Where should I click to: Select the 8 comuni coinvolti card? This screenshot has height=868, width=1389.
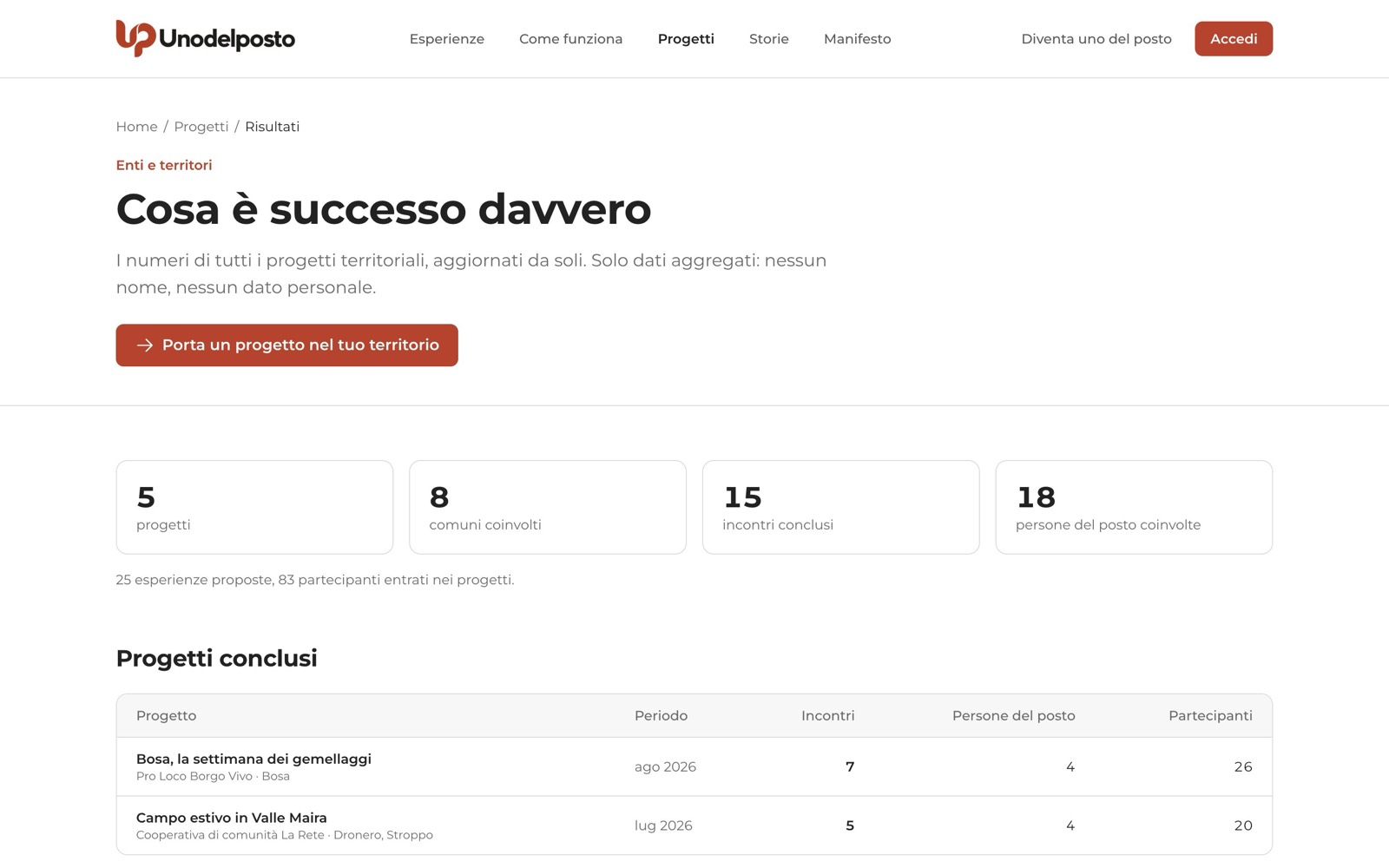pos(548,507)
